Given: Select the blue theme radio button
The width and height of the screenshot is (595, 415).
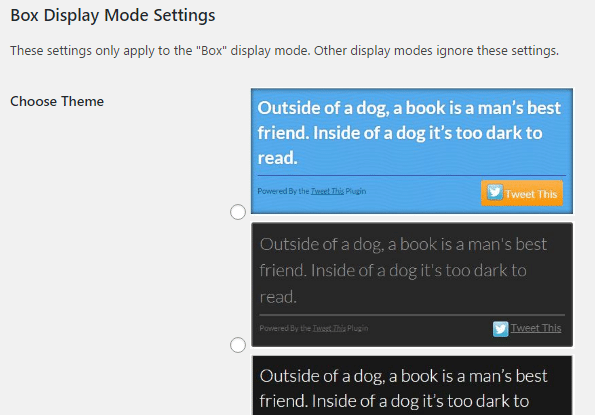Looking at the screenshot, I should tap(238, 212).
